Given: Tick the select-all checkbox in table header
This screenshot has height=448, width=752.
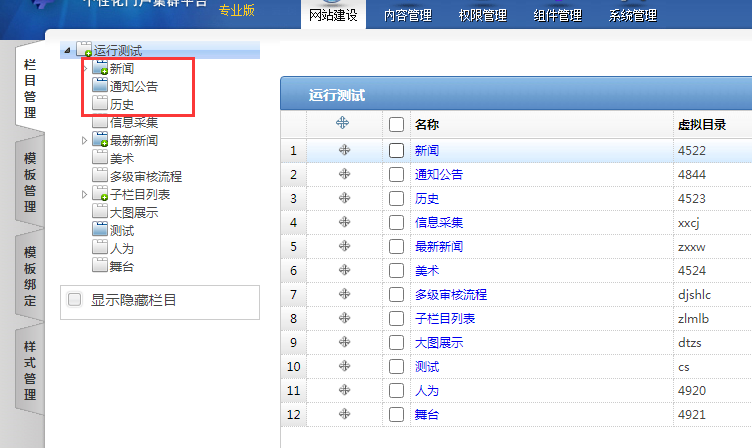Looking at the screenshot, I should pyautogui.click(x=396, y=125).
